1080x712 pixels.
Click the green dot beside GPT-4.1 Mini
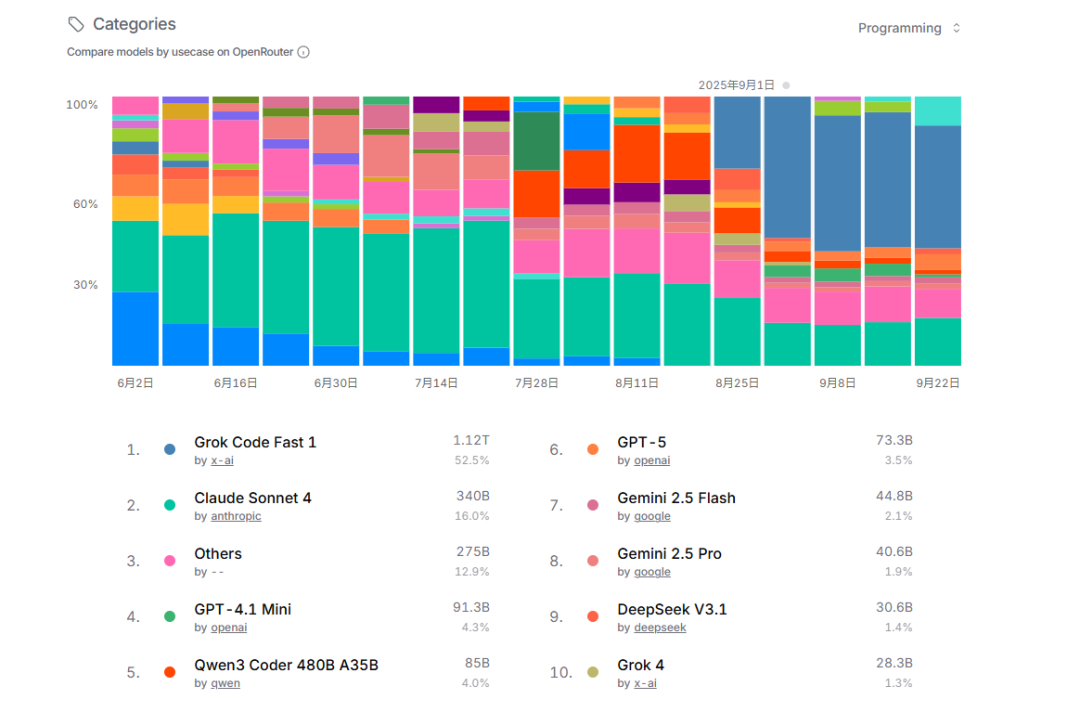pos(169,617)
